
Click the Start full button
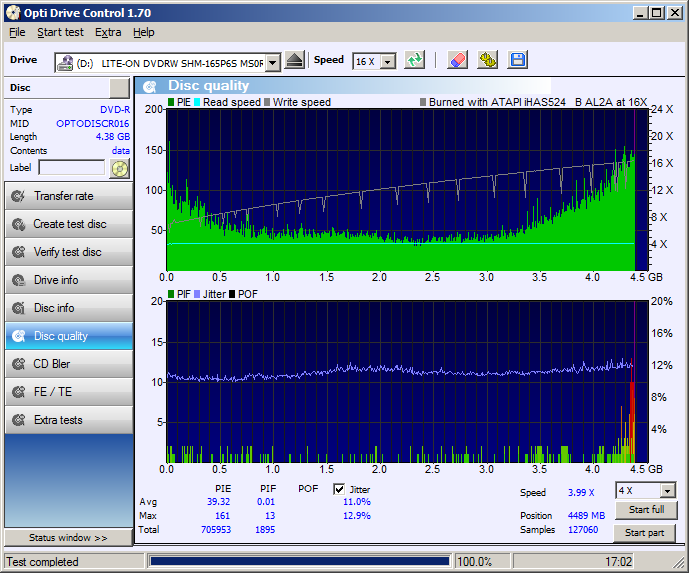(x=646, y=510)
